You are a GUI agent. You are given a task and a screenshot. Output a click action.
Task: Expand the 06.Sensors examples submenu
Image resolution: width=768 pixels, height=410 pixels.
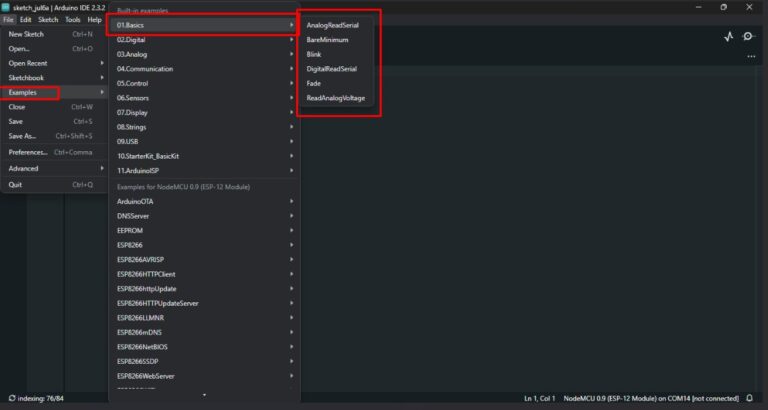204,98
